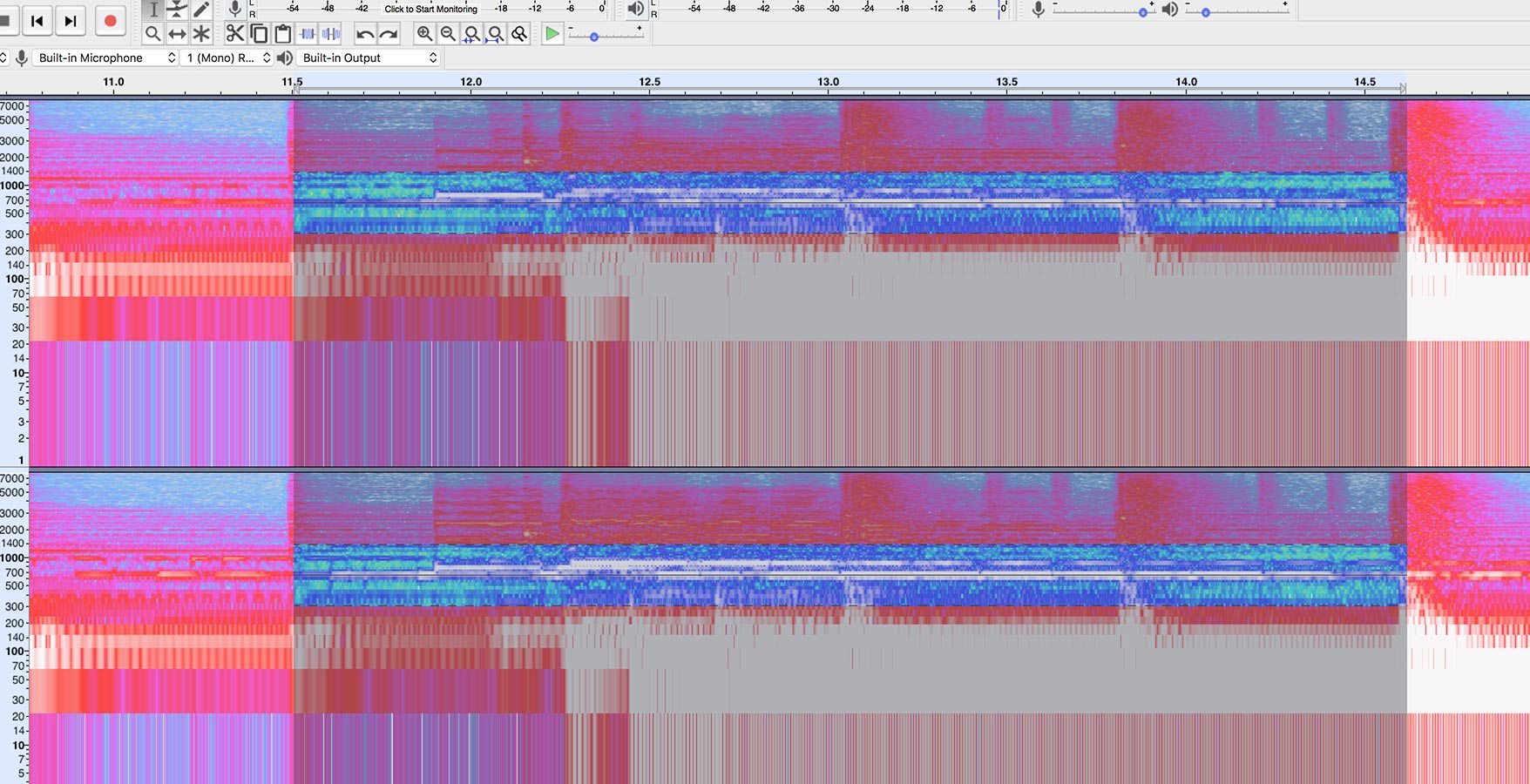
Task: Open the Built-in Output device dropdown
Action: (x=369, y=57)
